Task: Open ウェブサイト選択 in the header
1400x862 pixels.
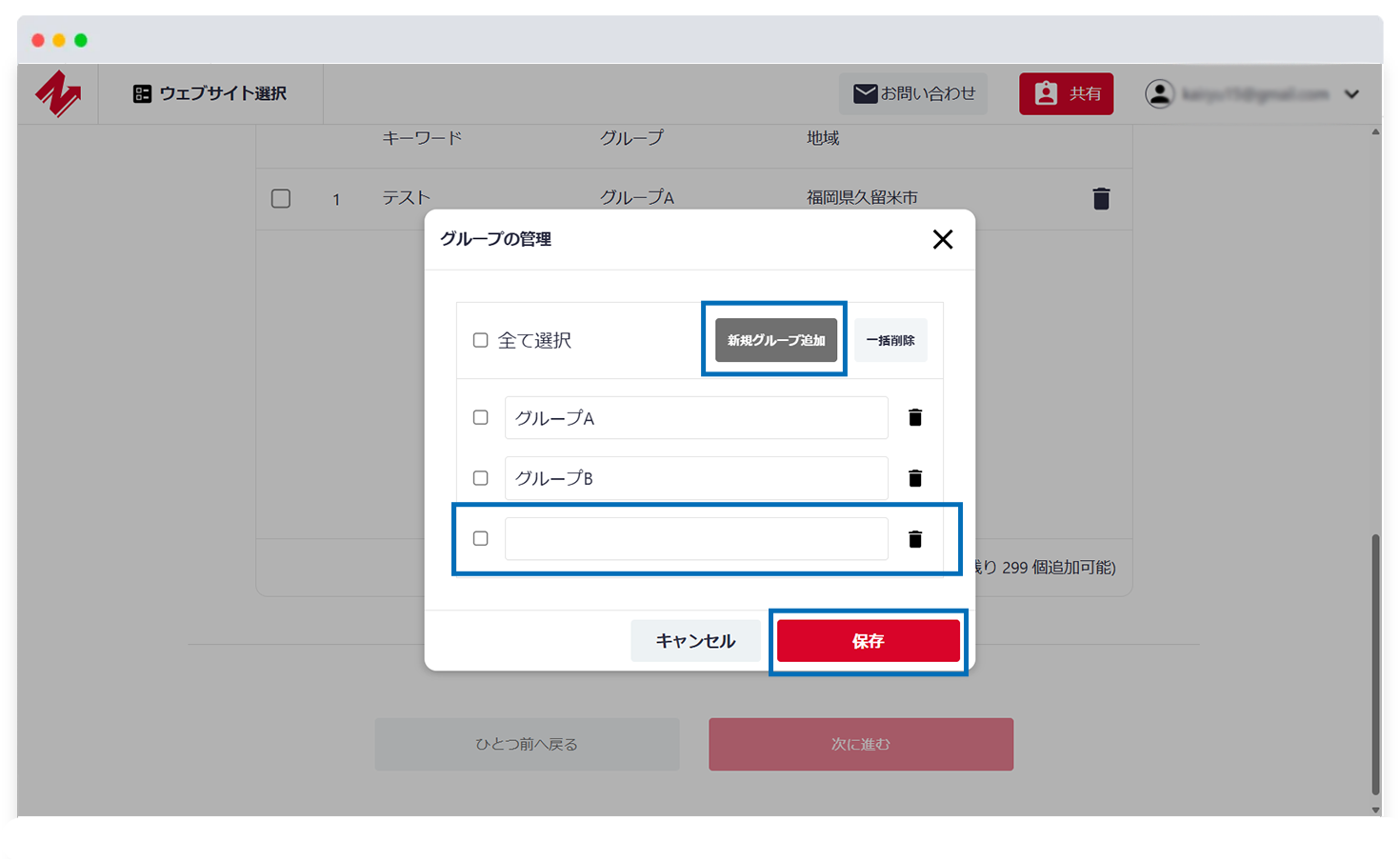Action: pyautogui.click(x=221, y=93)
